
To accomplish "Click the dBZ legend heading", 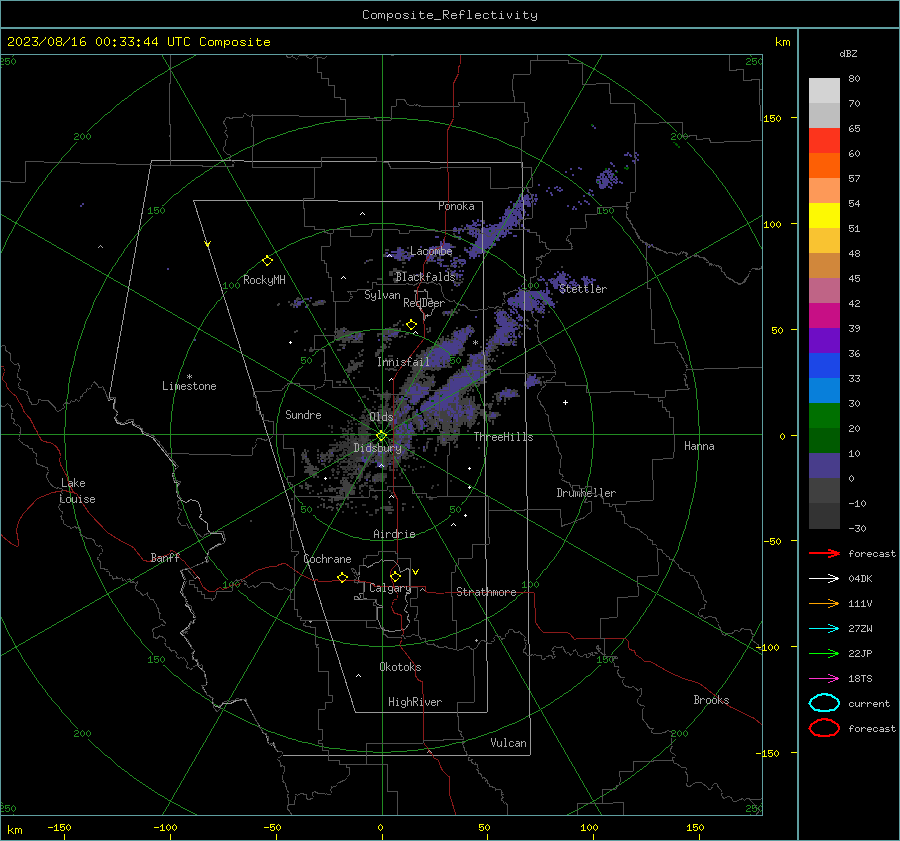I will coord(848,53).
